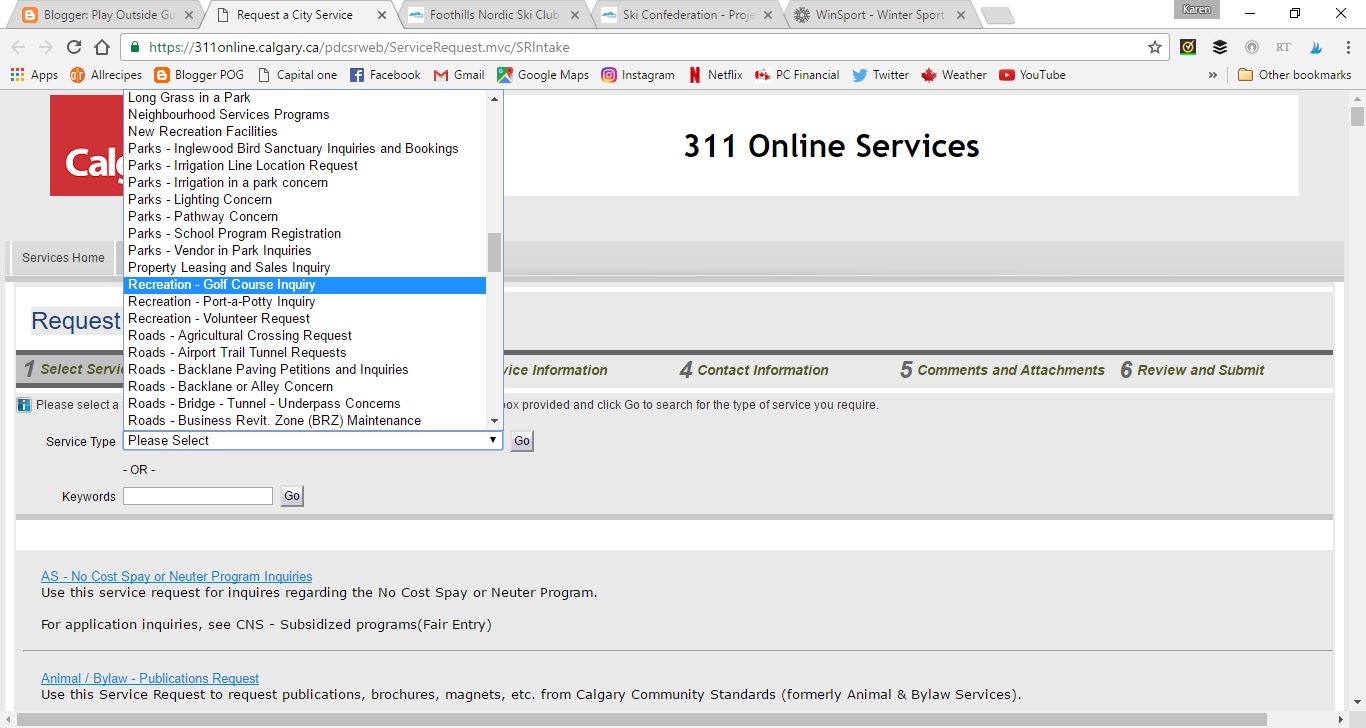Image resolution: width=1366 pixels, height=728 pixels.
Task: Open Animal / Bylaw - Publications Request link
Action: pos(150,679)
